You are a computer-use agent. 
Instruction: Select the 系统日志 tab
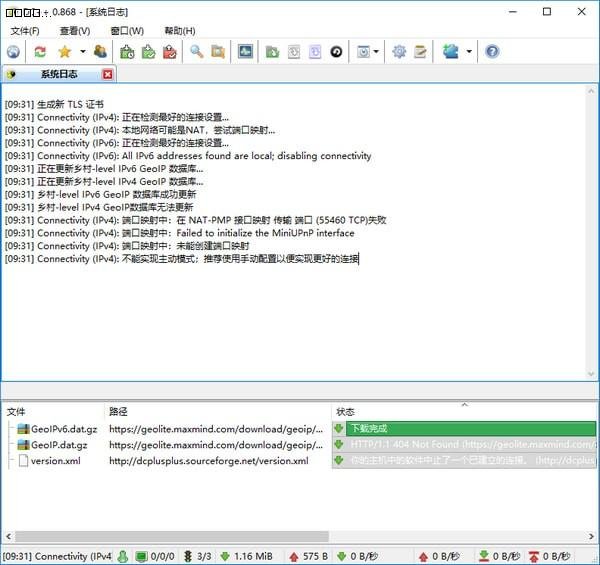click(x=59, y=74)
